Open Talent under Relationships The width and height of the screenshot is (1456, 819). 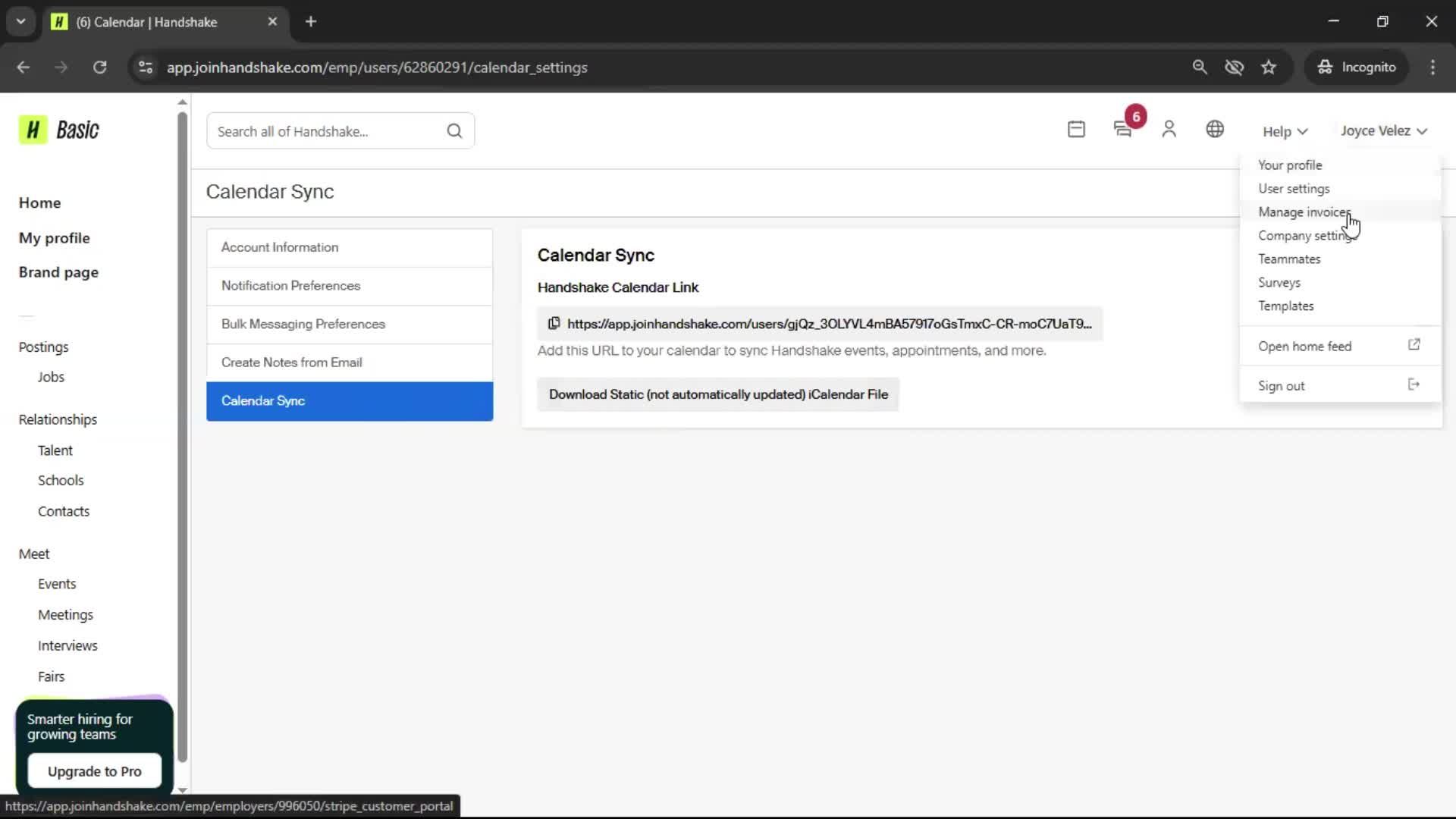coord(55,450)
